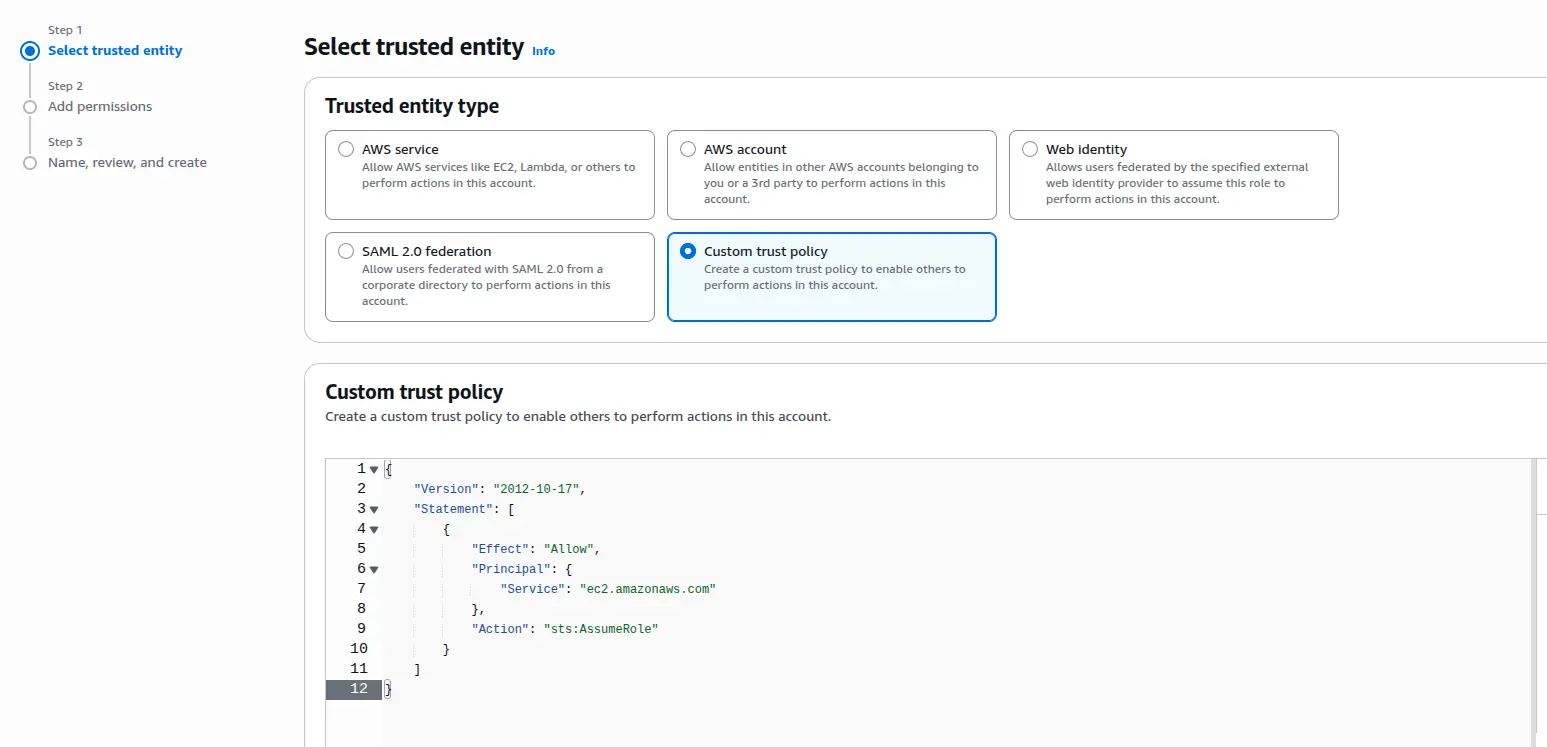The width and height of the screenshot is (1547, 747).
Task: Place cursor on the ec2.amazonaws.com service value
Action: tap(647, 588)
